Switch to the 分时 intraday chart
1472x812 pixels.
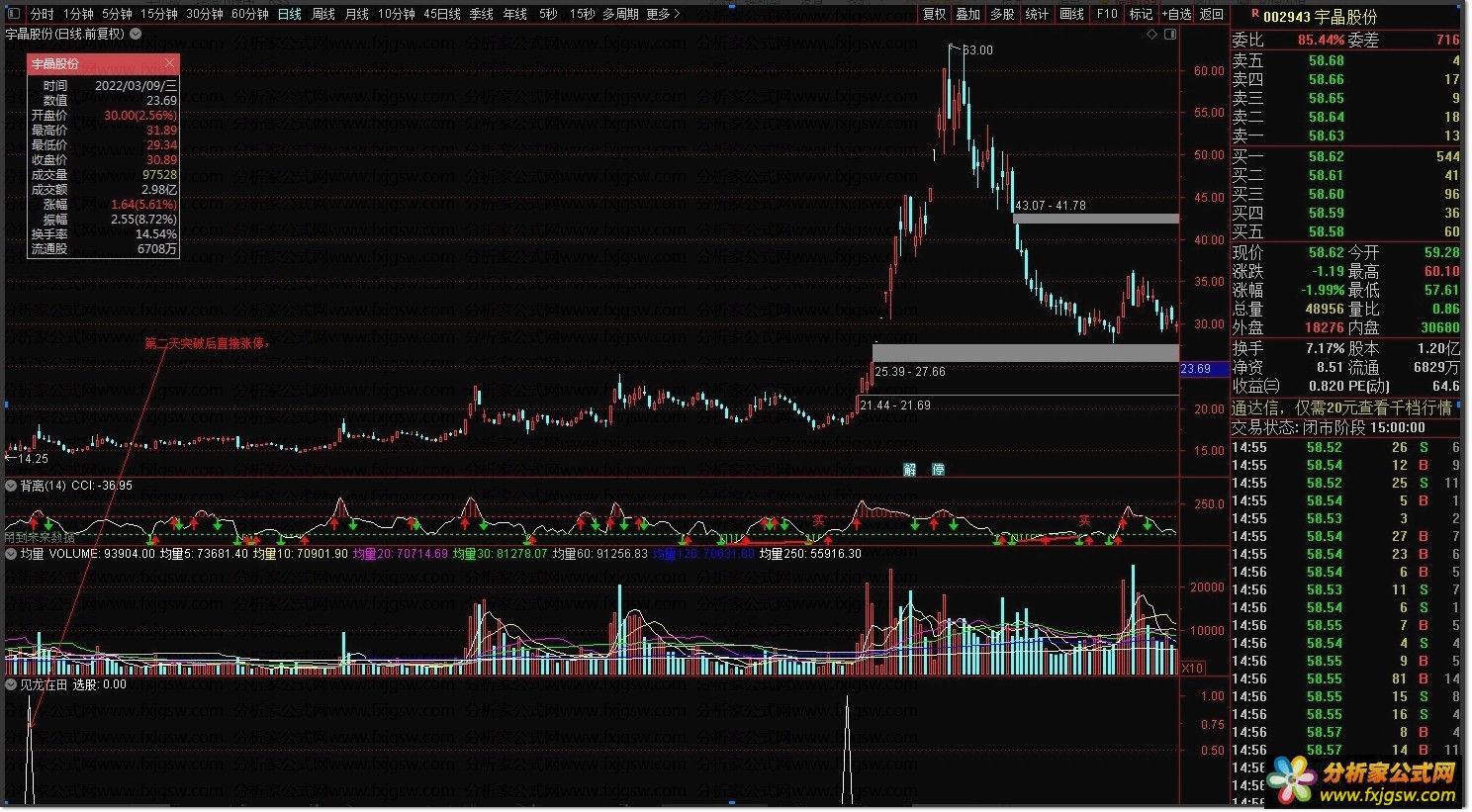pos(43,14)
